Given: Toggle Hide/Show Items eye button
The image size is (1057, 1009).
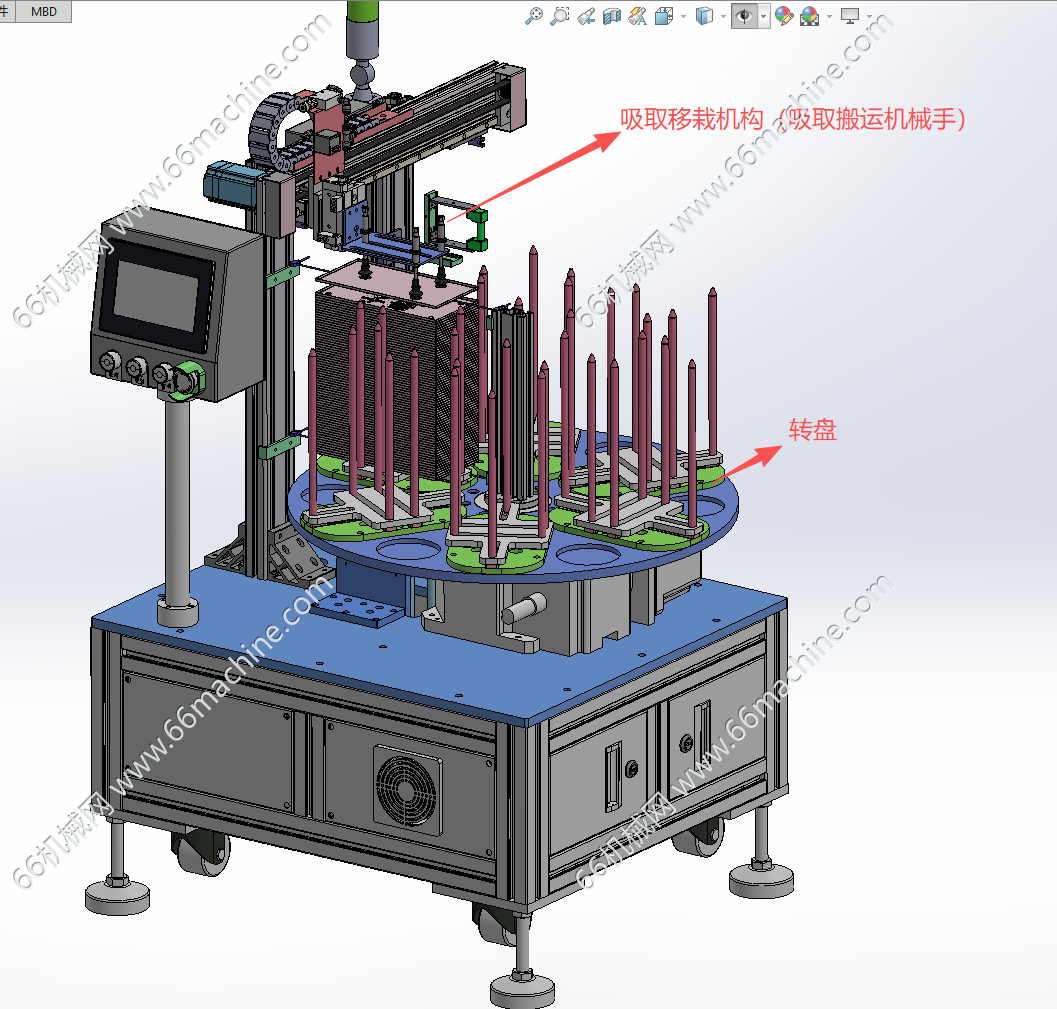Looking at the screenshot, I should (x=744, y=16).
